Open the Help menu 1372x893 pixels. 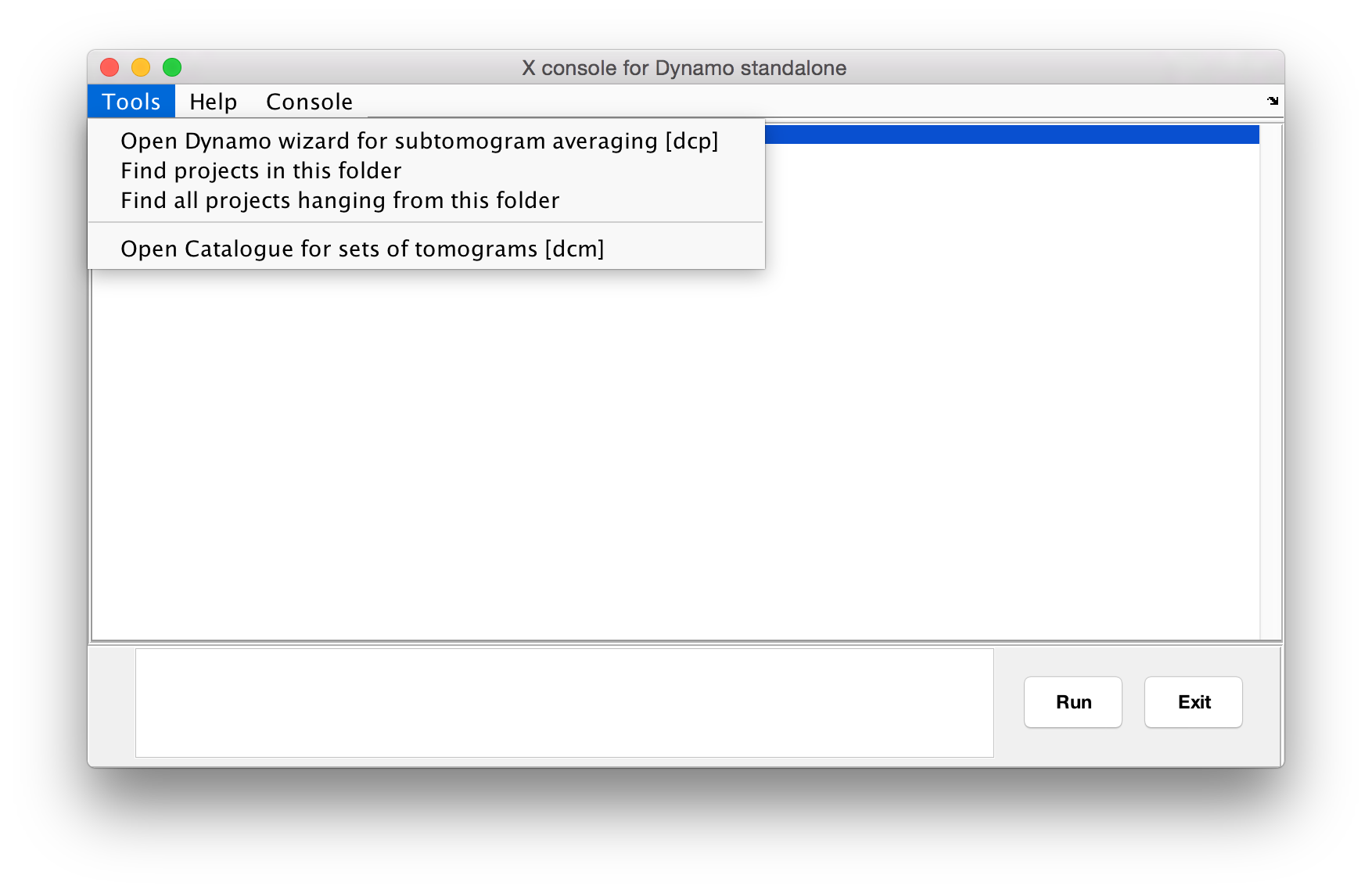(x=213, y=102)
